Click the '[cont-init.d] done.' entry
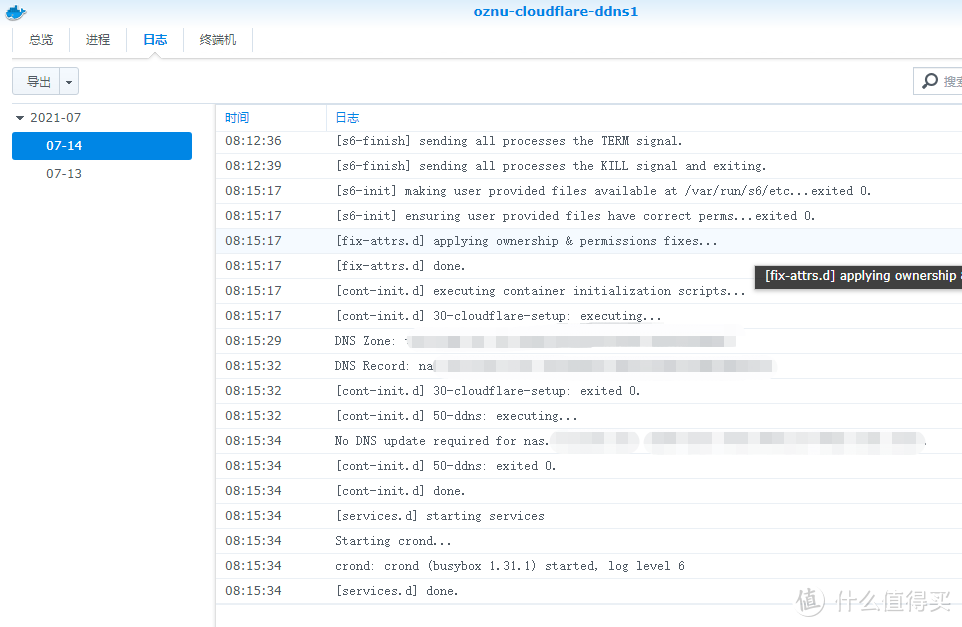 pos(589,491)
